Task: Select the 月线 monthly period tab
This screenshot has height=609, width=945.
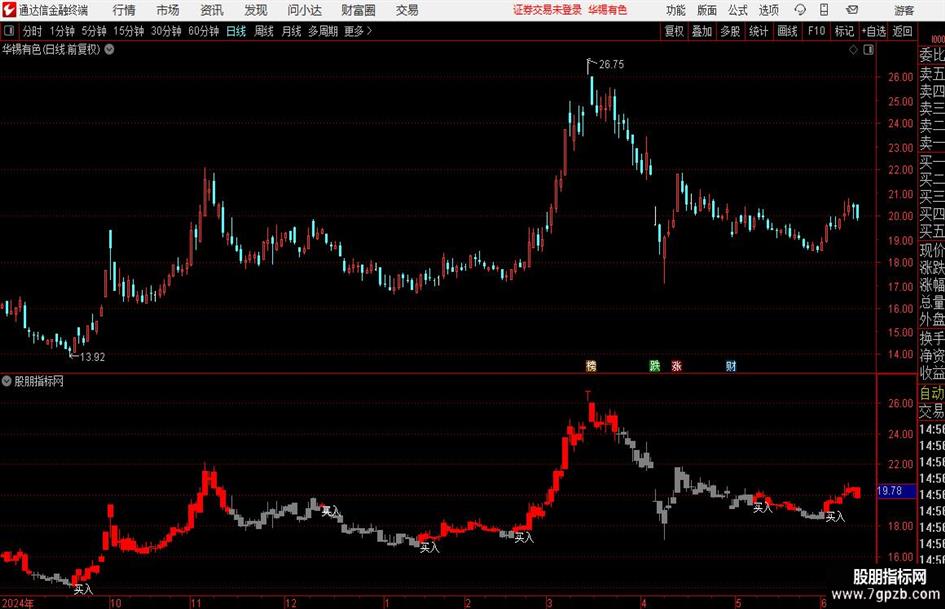Action: point(291,31)
